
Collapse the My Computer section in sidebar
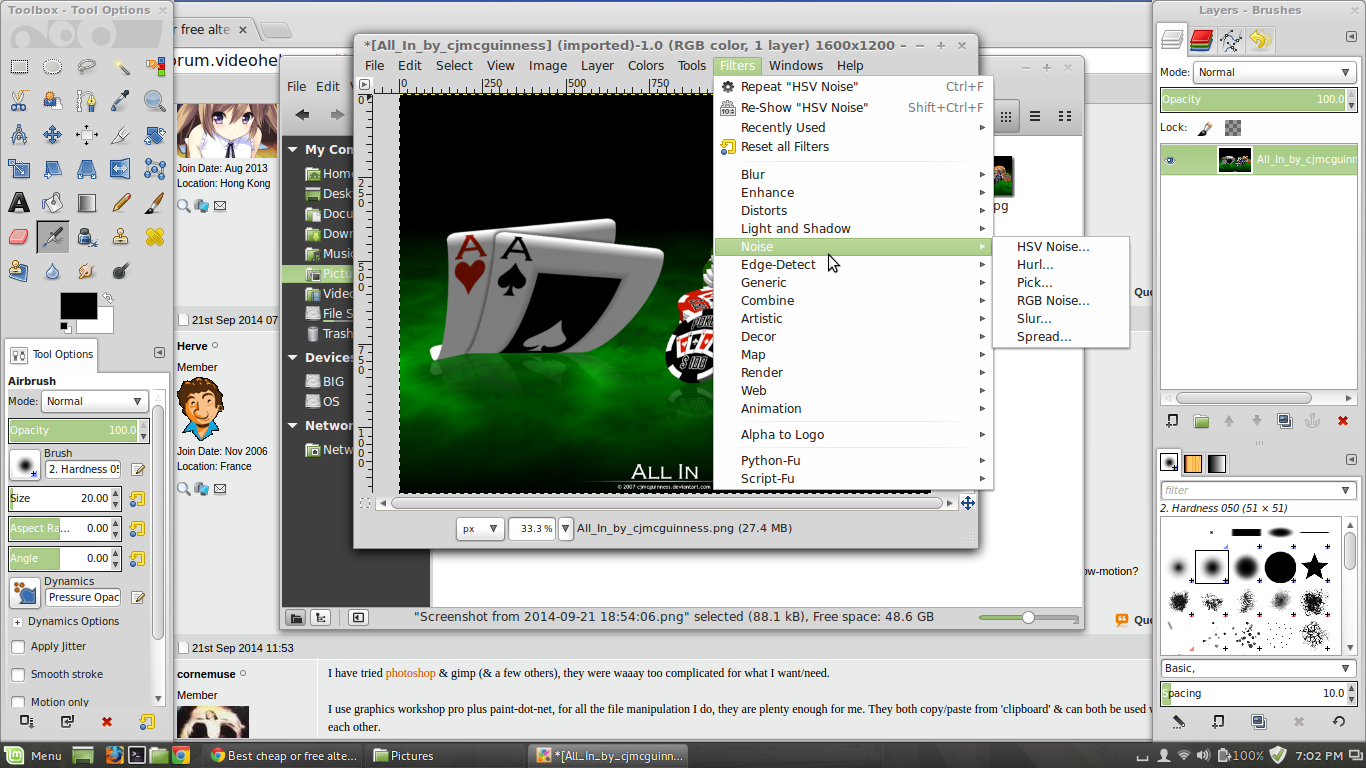pos(293,150)
